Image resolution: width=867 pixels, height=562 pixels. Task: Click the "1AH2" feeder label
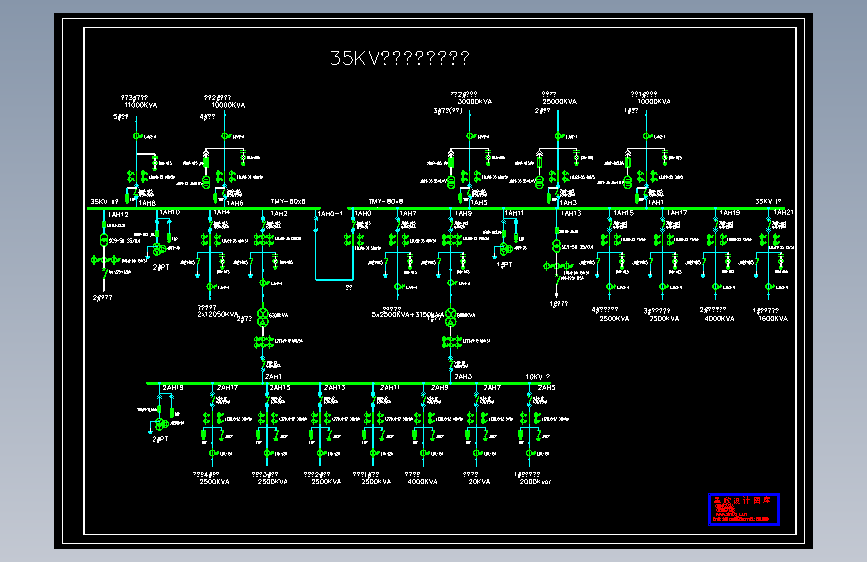click(279, 214)
